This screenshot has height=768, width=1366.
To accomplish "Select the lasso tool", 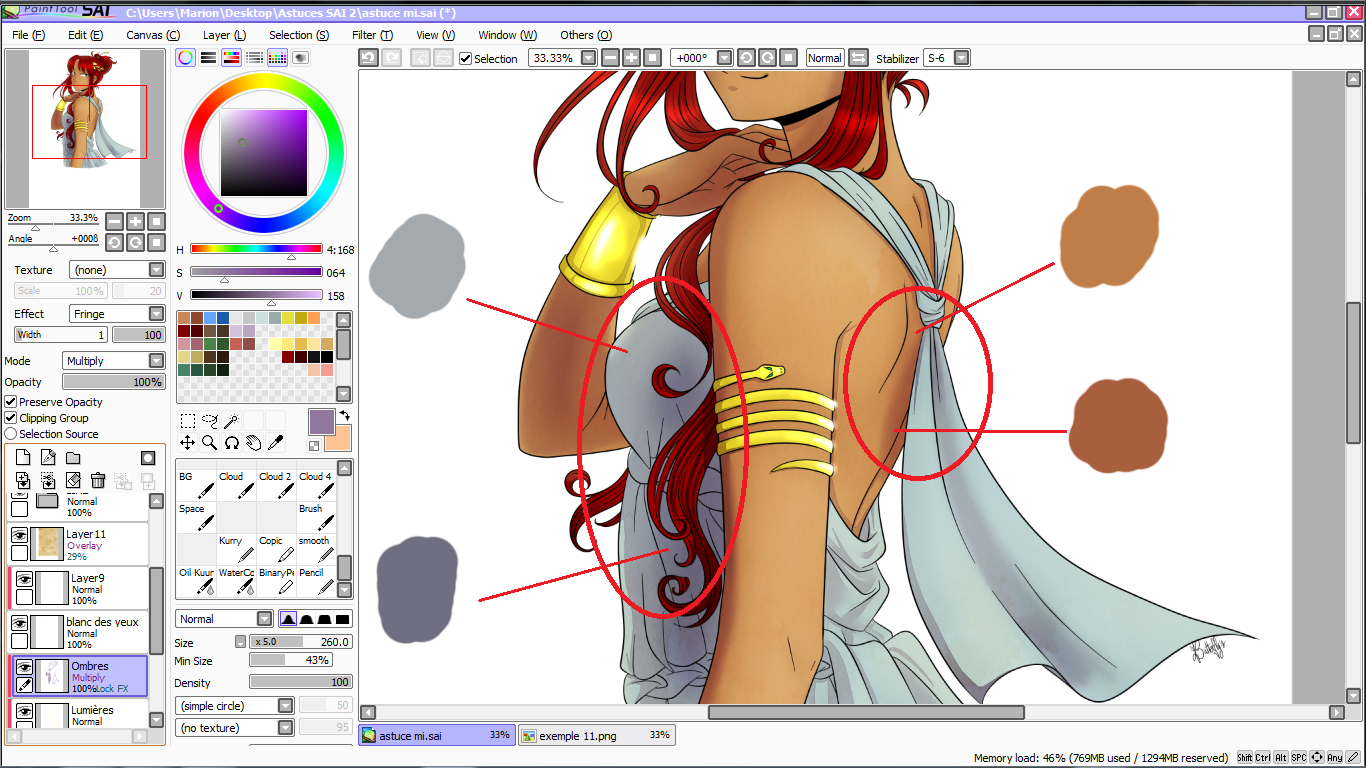I will point(209,421).
